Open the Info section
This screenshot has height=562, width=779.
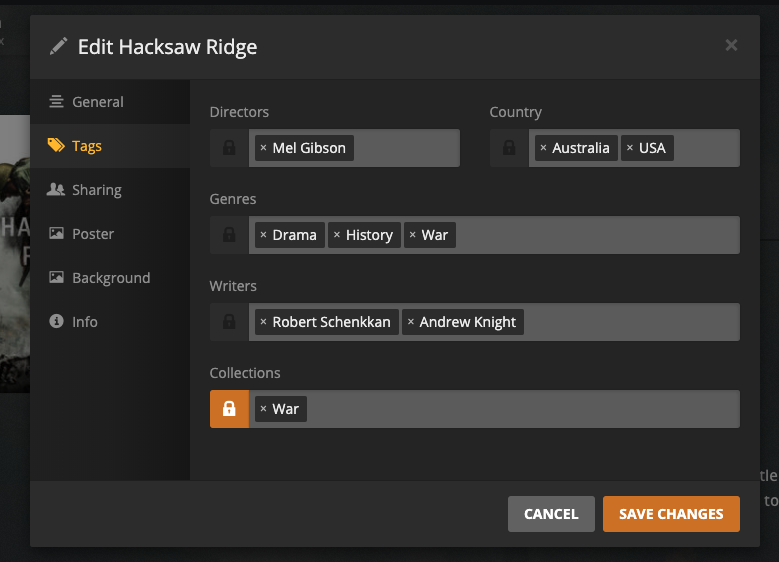click(x=110, y=321)
